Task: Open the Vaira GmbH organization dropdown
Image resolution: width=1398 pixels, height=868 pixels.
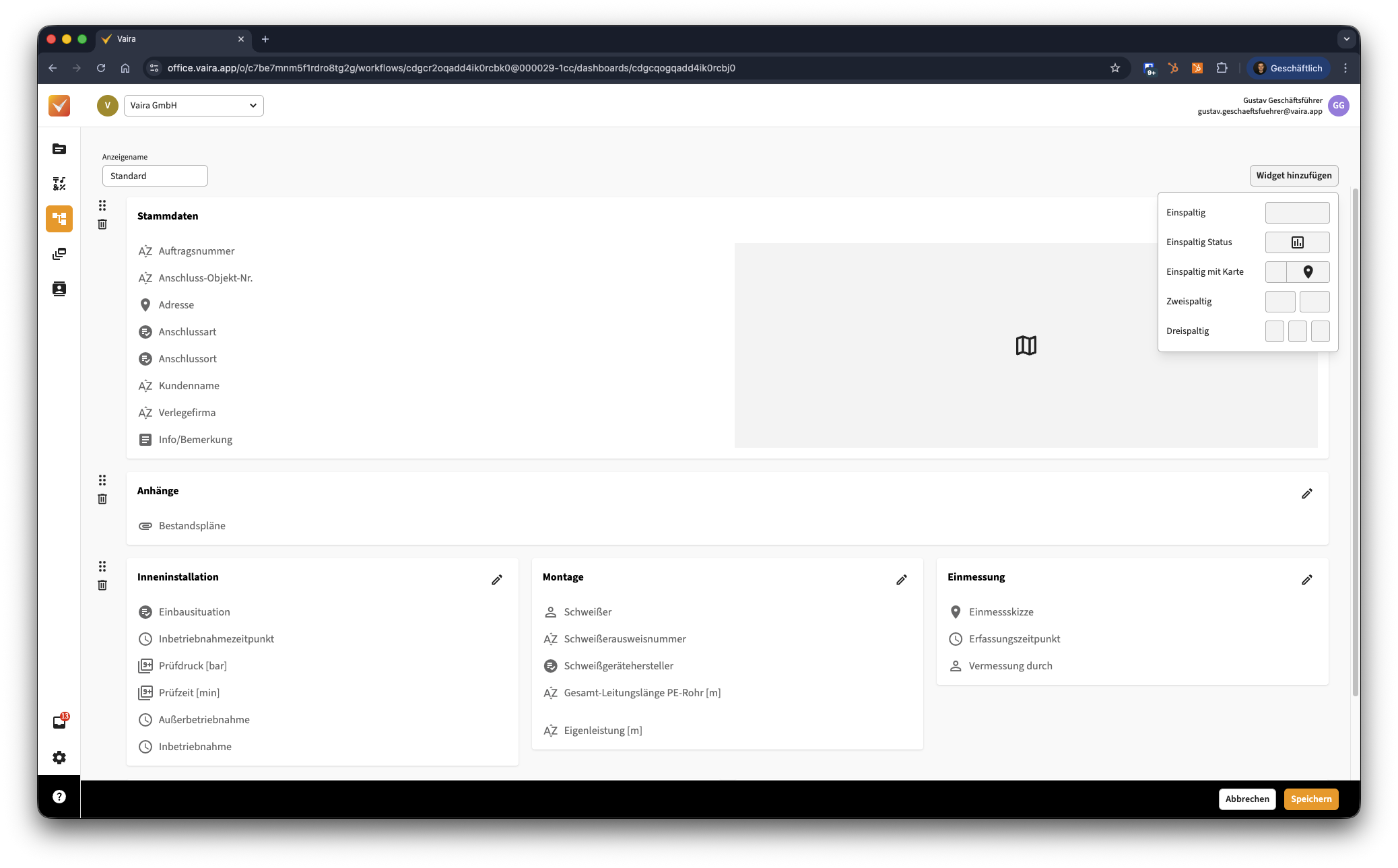Action: click(193, 106)
